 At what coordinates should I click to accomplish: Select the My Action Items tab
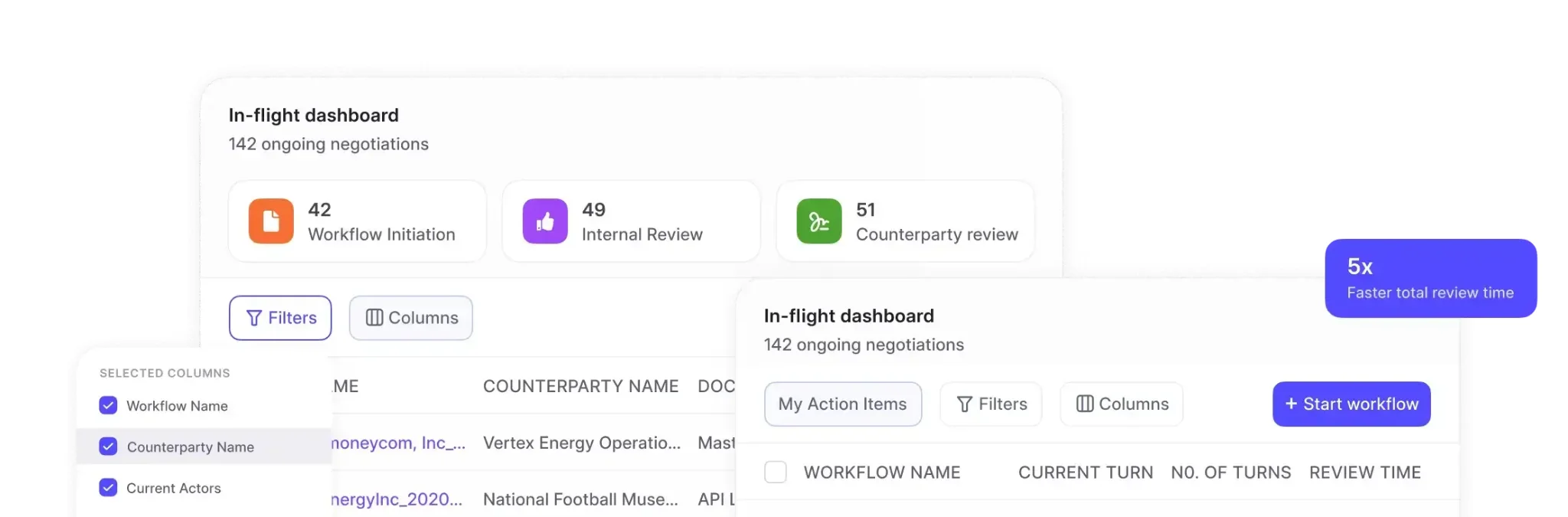pyautogui.click(x=843, y=404)
